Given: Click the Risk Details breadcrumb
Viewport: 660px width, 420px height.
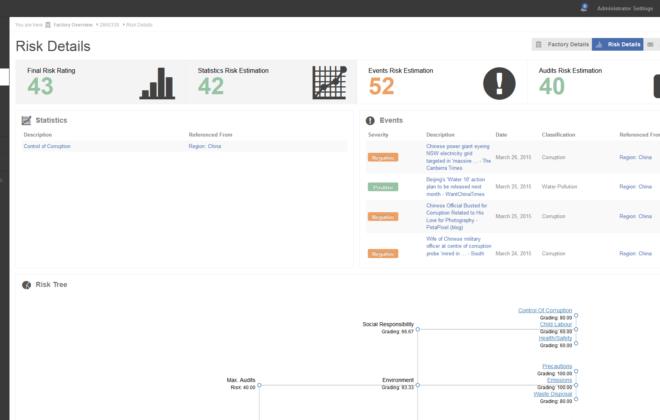Looking at the screenshot, I should tap(139, 25).
